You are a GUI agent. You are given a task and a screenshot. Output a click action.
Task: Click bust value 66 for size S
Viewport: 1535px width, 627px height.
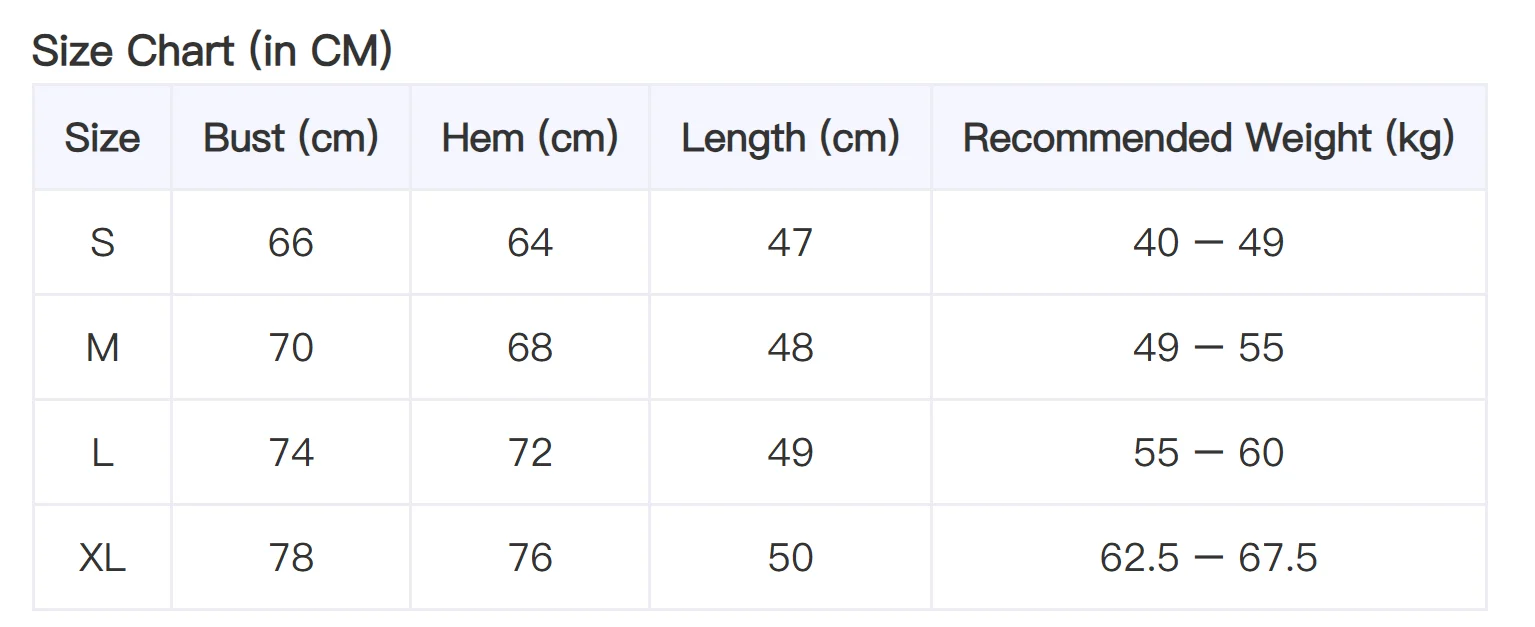(291, 243)
